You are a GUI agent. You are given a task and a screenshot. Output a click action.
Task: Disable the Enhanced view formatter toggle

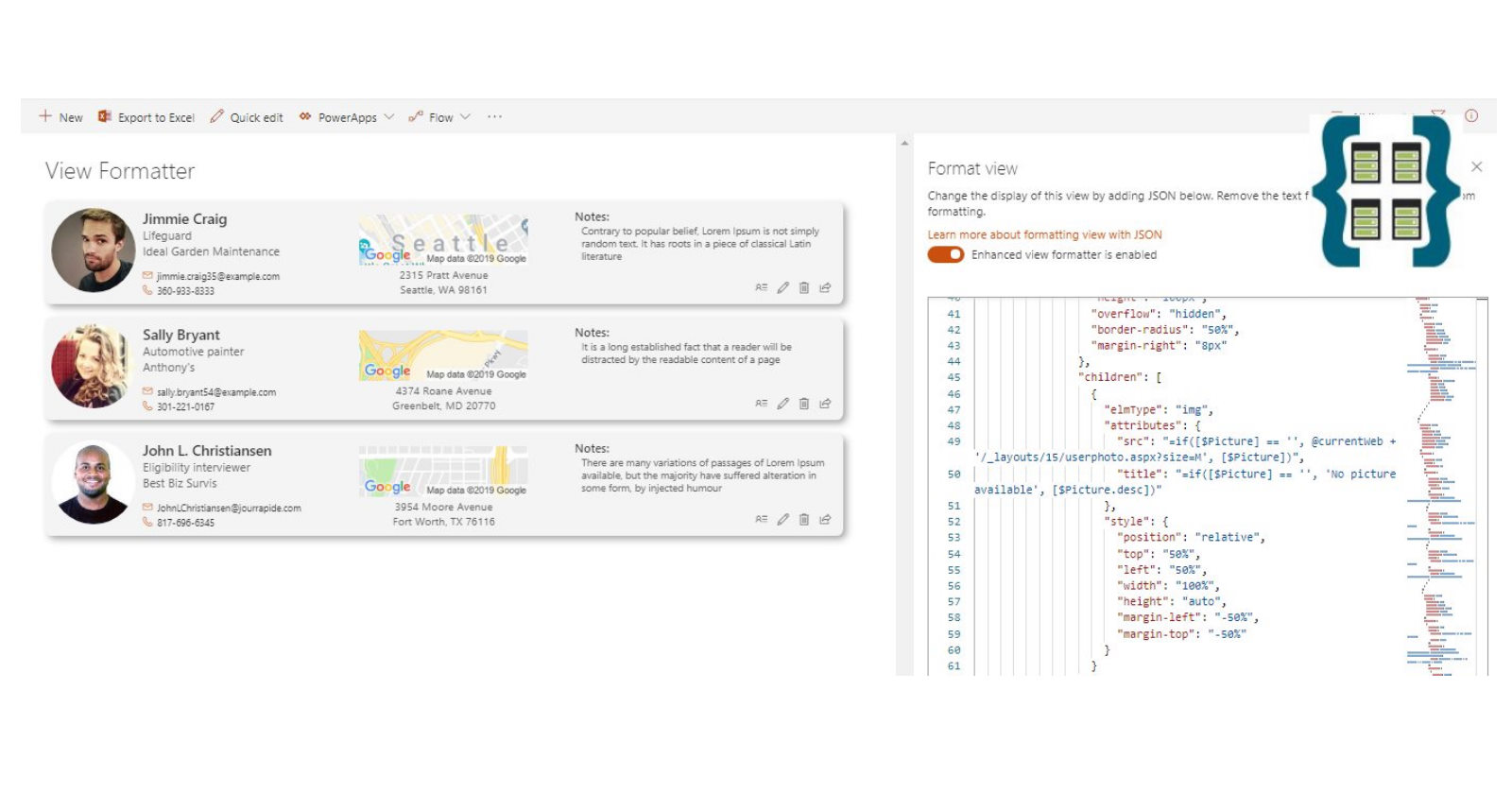945,254
